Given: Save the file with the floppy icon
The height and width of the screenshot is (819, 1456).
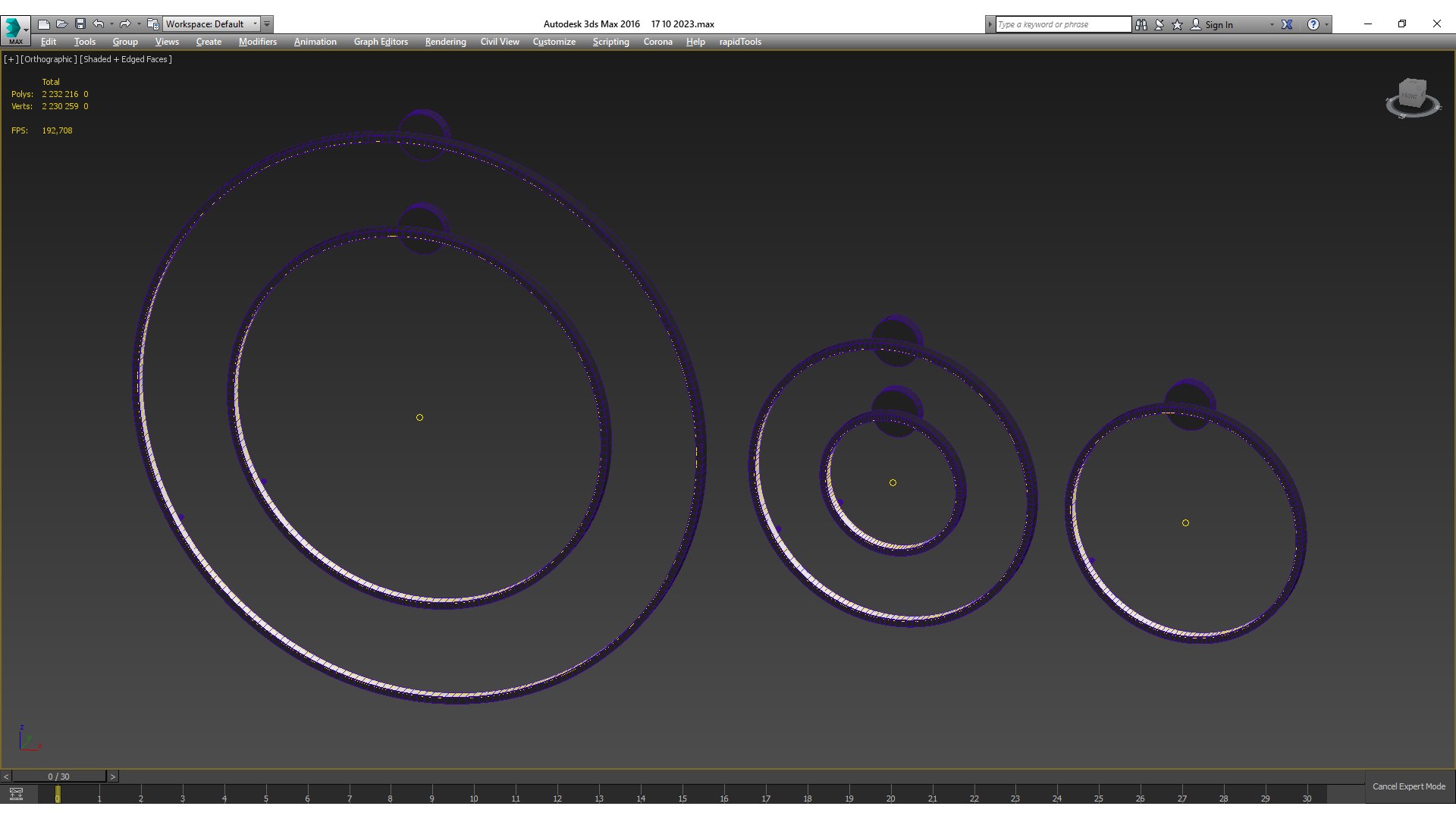Looking at the screenshot, I should tap(80, 24).
